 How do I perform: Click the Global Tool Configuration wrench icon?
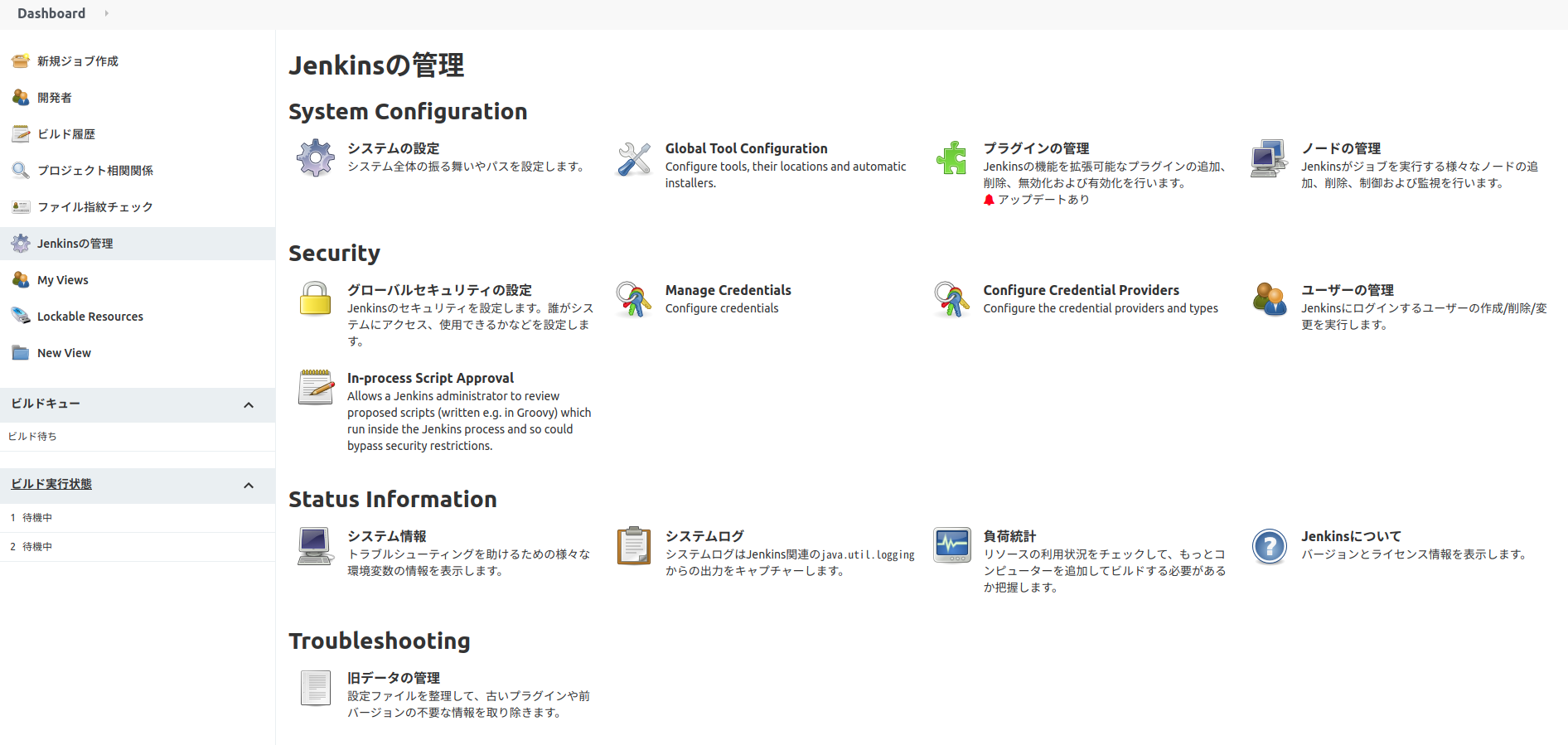pos(634,158)
